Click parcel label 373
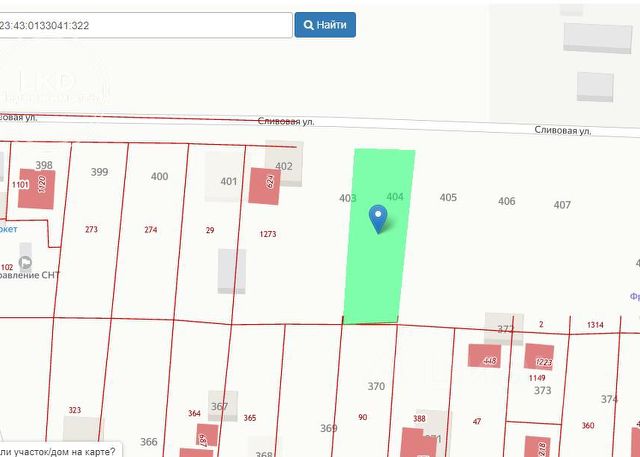The image size is (640, 457). tap(542, 390)
